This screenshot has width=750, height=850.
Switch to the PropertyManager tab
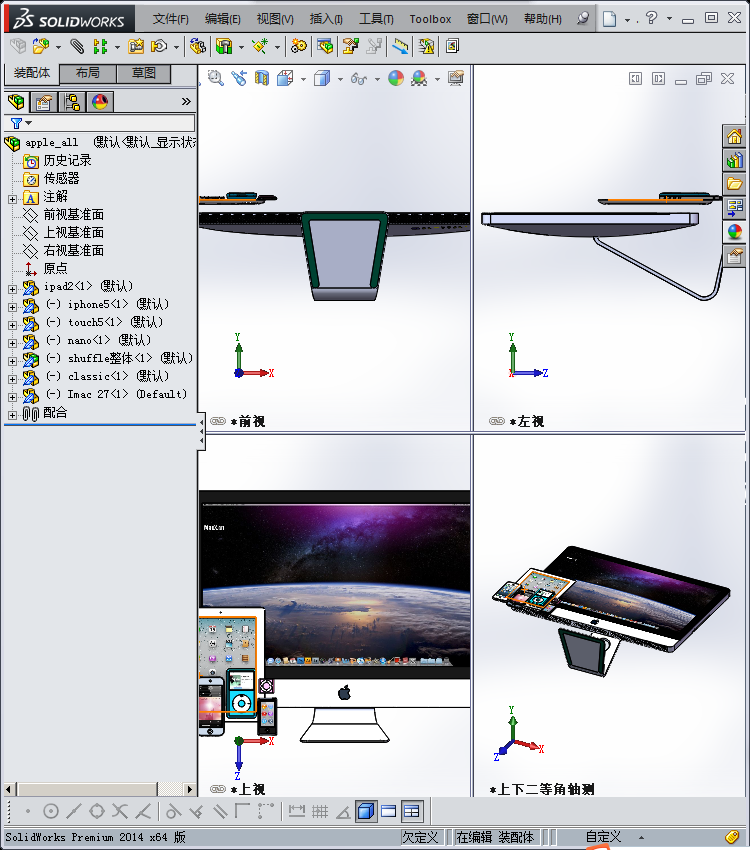44,102
